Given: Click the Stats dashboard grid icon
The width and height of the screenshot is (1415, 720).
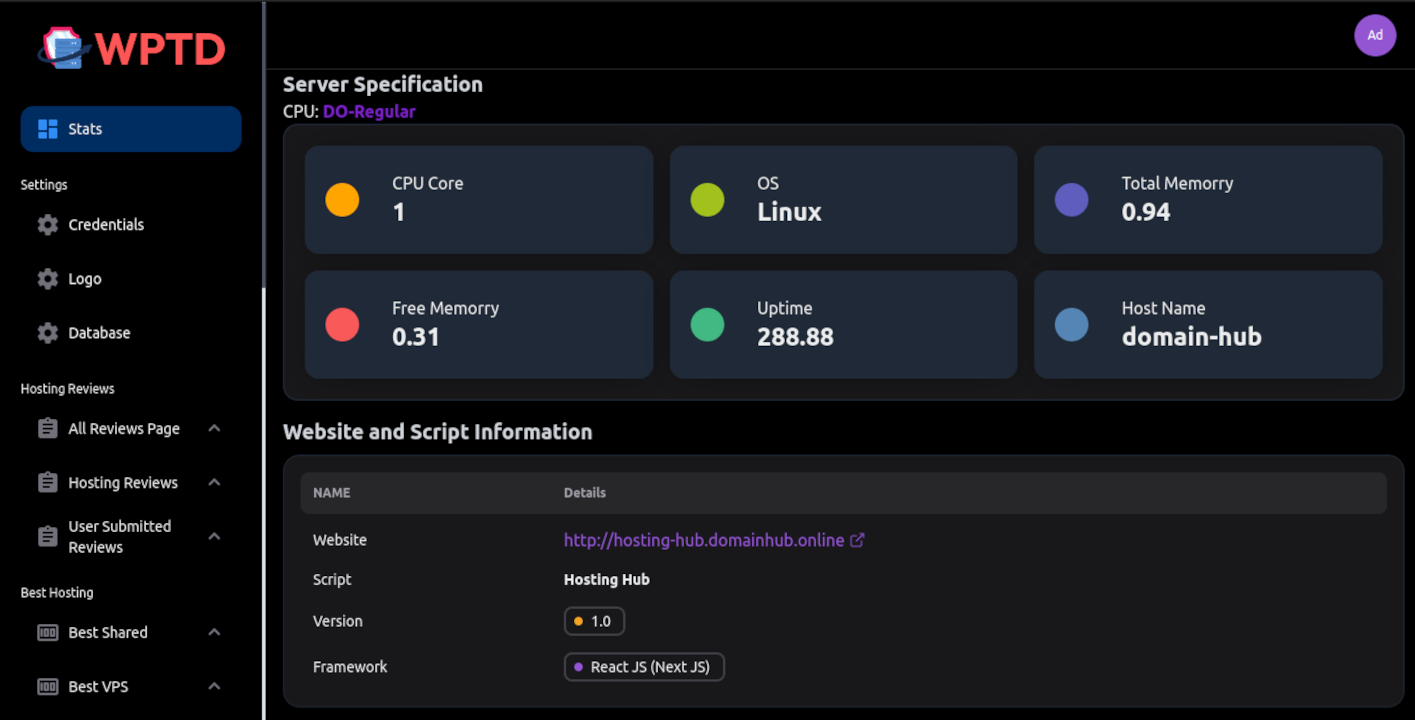Looking at the screenshot, I should (x=48, y=129).
